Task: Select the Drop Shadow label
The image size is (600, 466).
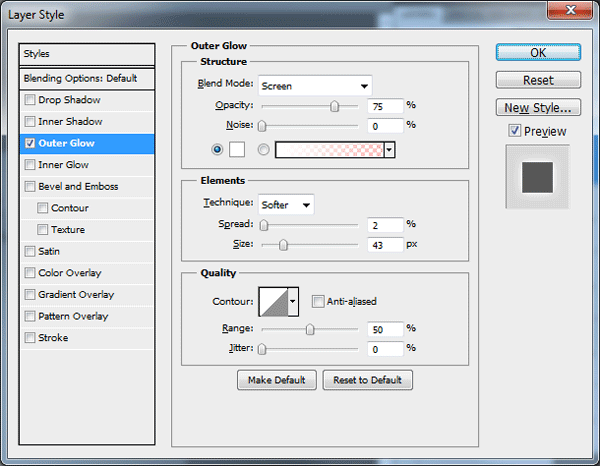Action: (x=69, y=100)
